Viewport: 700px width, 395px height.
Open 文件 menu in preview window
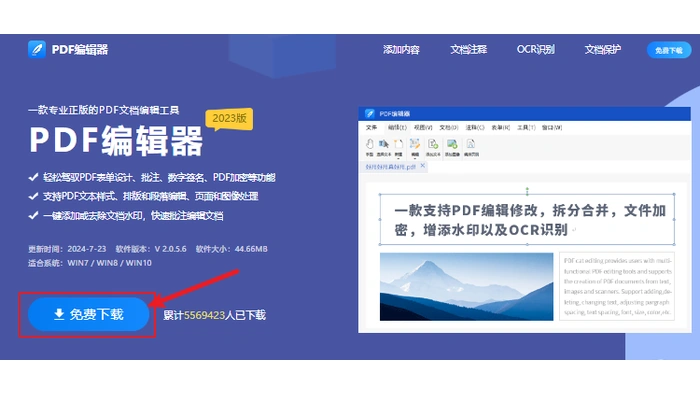pos(371,128)
